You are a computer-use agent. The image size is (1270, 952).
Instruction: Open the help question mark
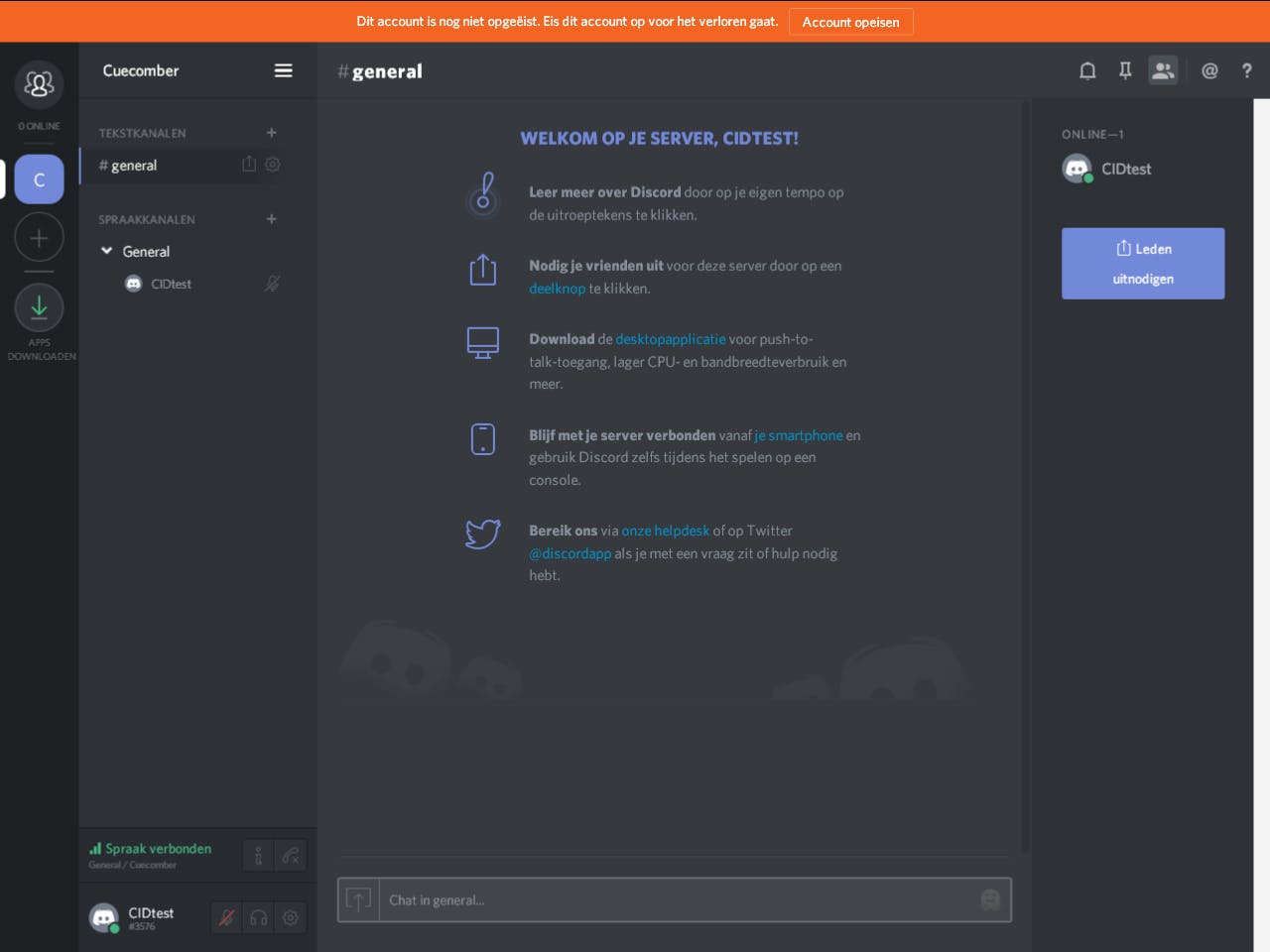(1247, 70)
